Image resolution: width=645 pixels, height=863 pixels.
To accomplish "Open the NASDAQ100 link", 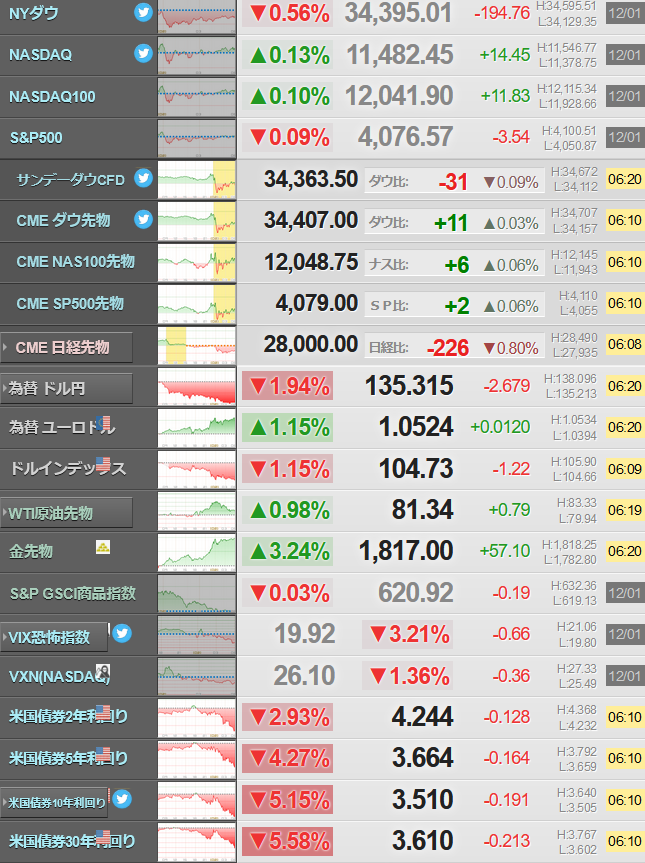I will coord(52,97).
